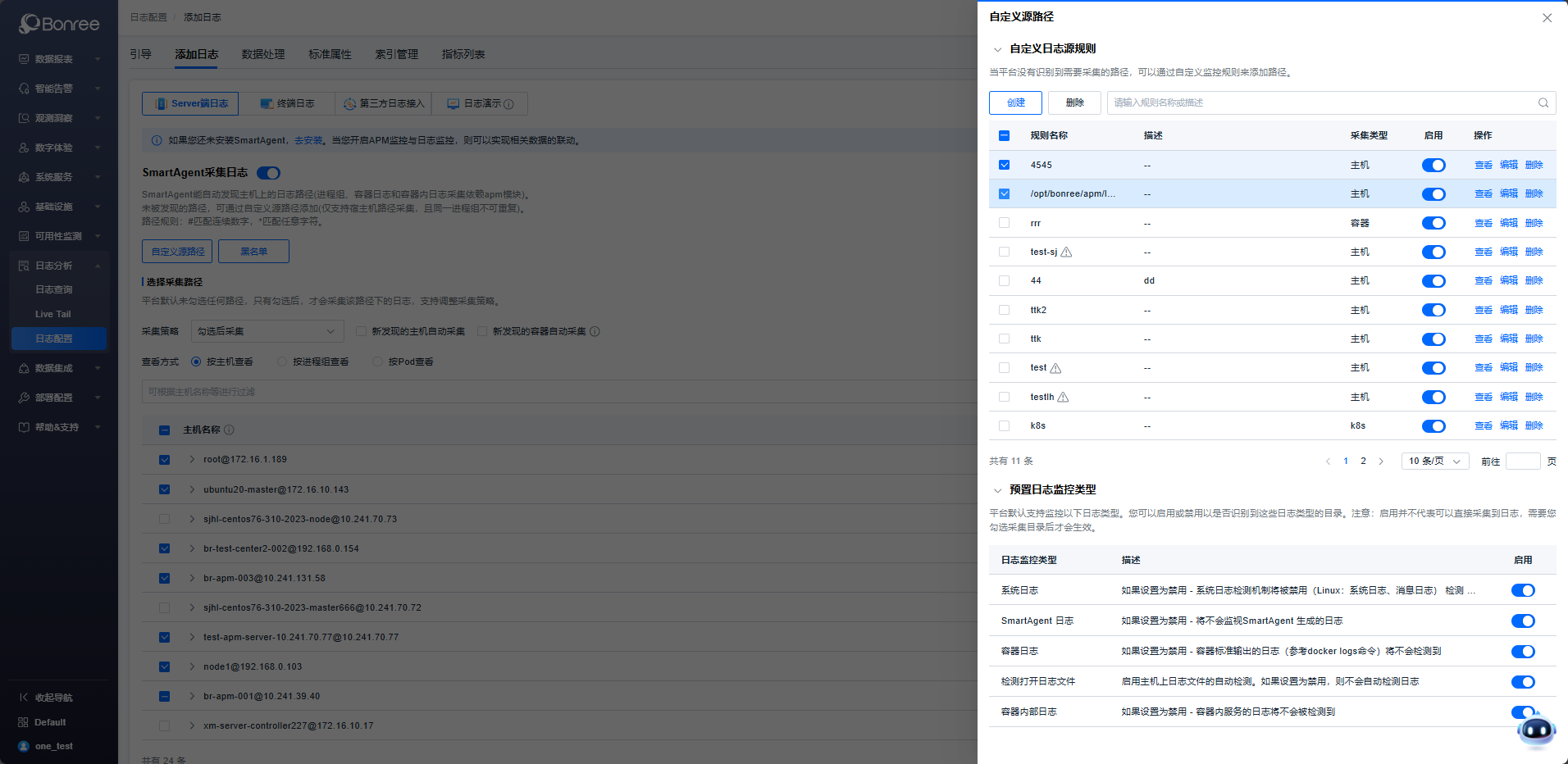Click the Bonree logo
Viewport: 1568px width, 764px height.
pyautogui.click(x=59, y=24)
